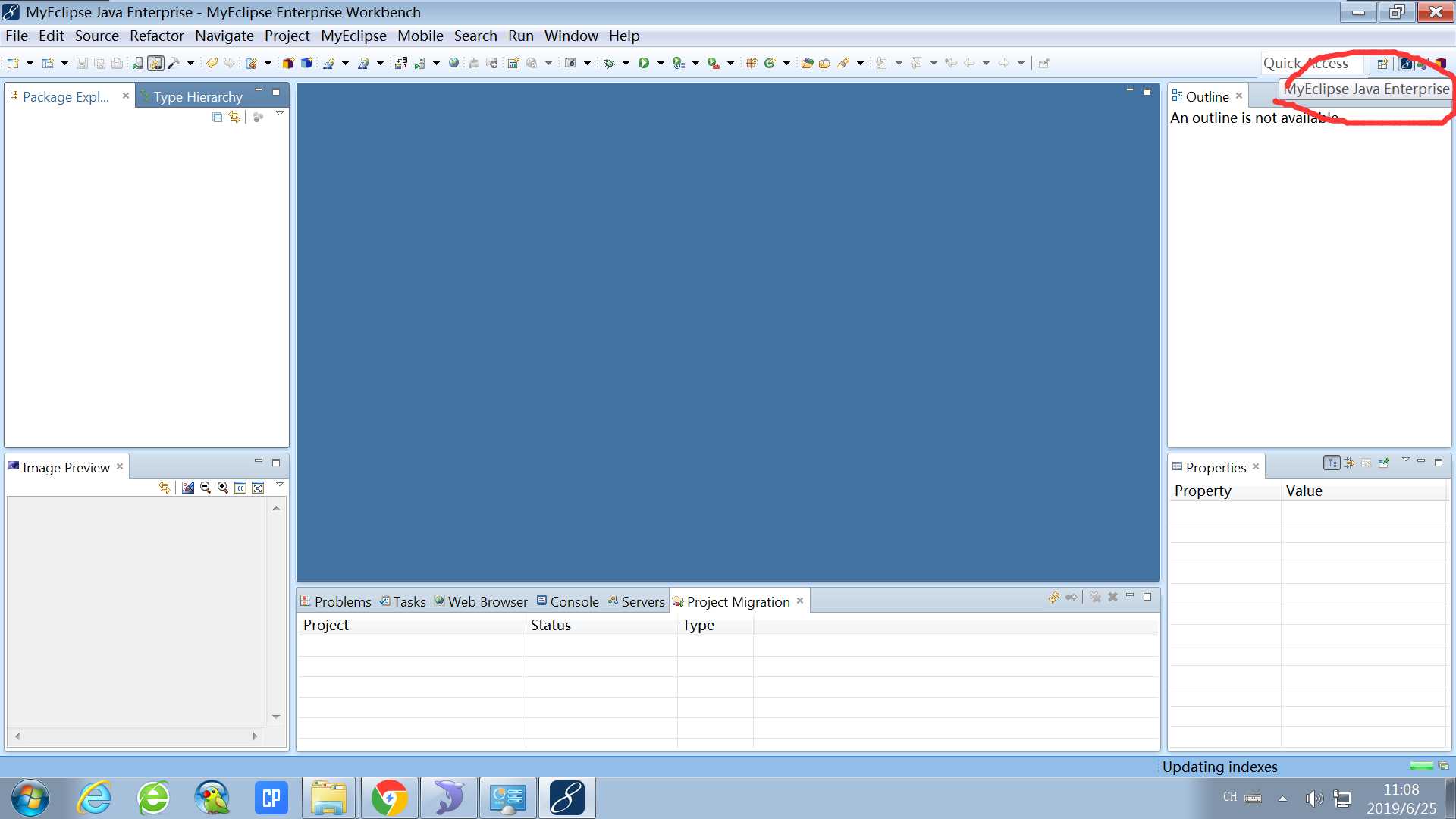Close the Project Migration tab
This screenshot has width=1456, height=819.
point(799,601)
